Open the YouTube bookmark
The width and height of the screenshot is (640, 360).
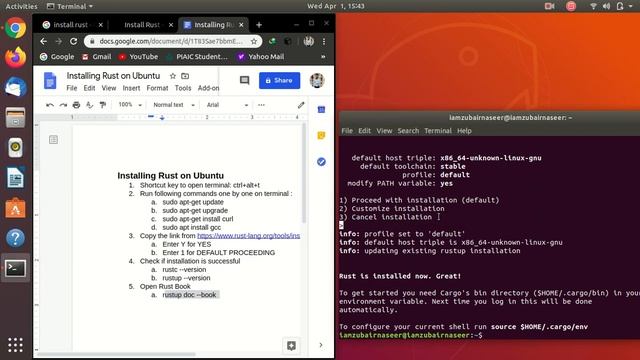click(x=138, y=57)
